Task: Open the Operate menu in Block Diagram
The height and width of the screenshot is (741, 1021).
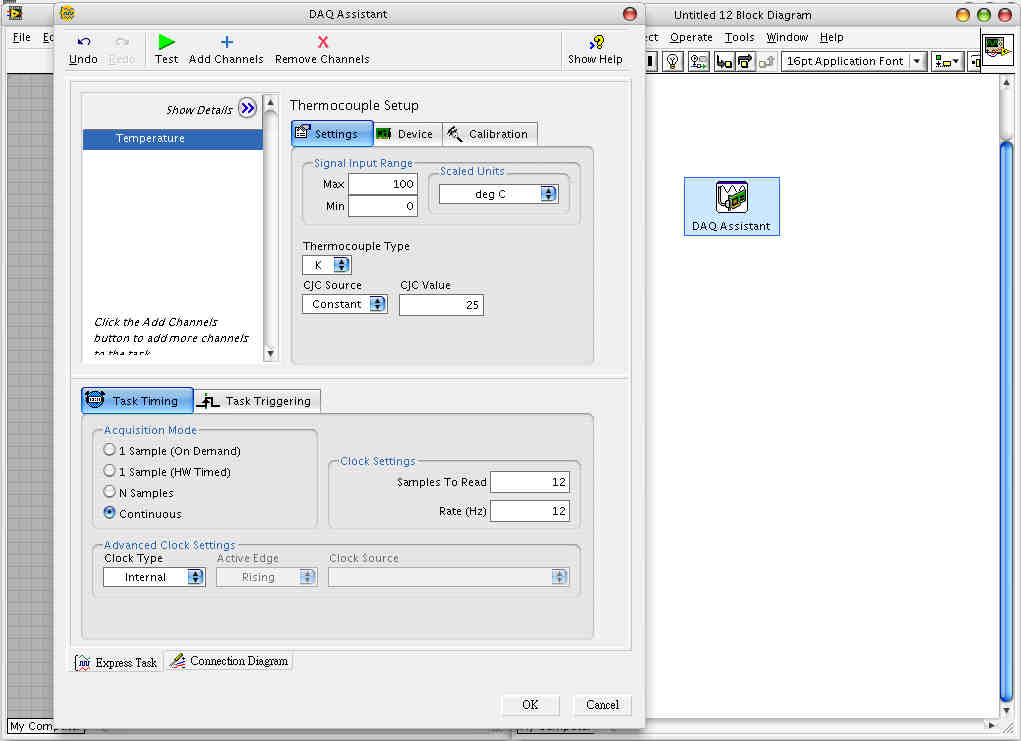Action: [691, 37]
